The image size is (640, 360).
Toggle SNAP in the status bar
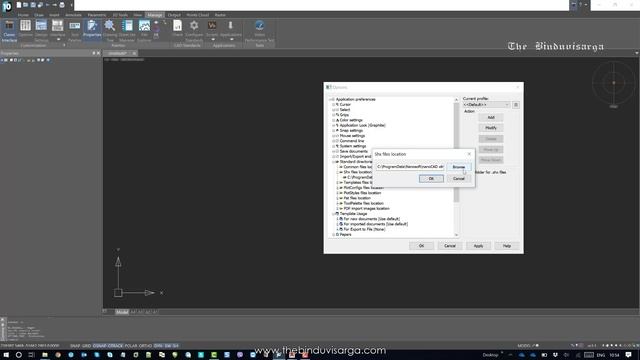(x=75, y=346)
